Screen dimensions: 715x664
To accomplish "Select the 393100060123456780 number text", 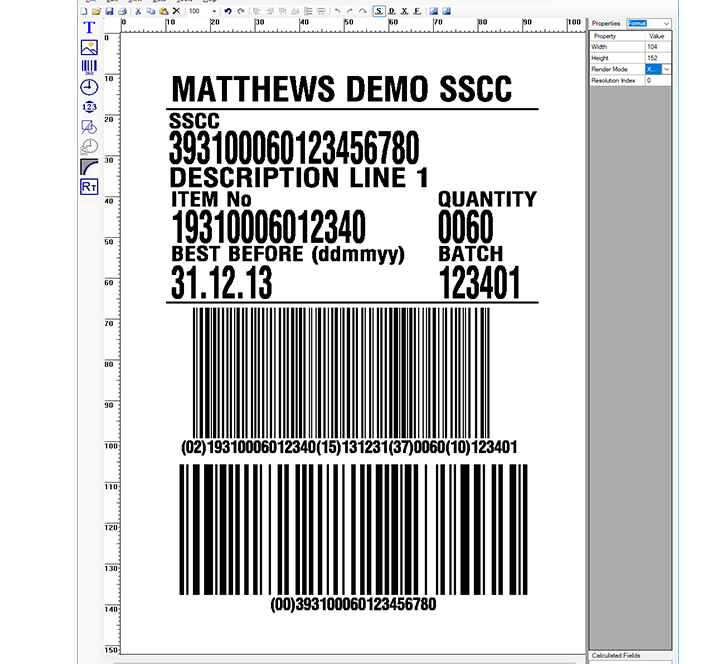I will (x=294, y=148).
